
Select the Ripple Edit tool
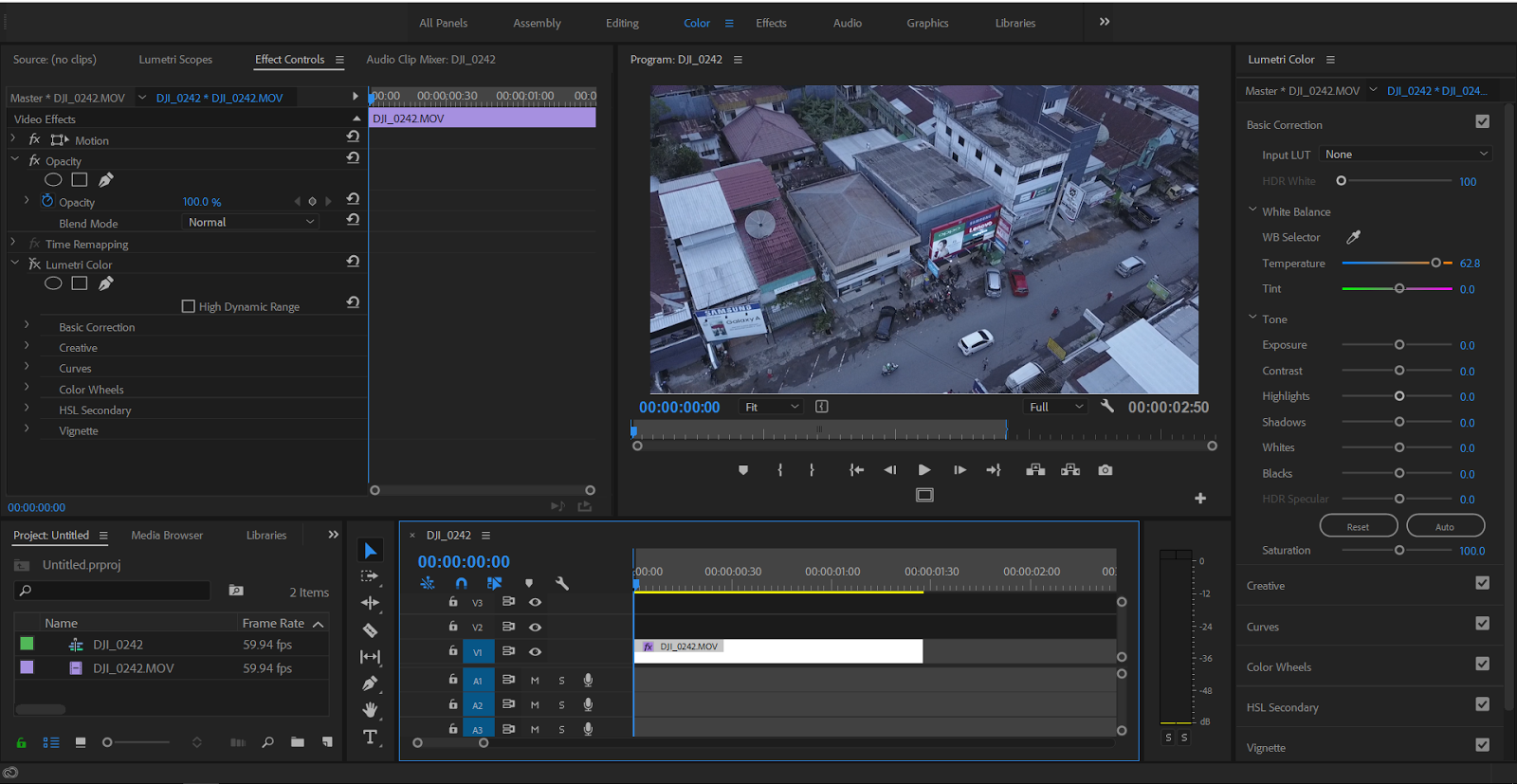370,603
